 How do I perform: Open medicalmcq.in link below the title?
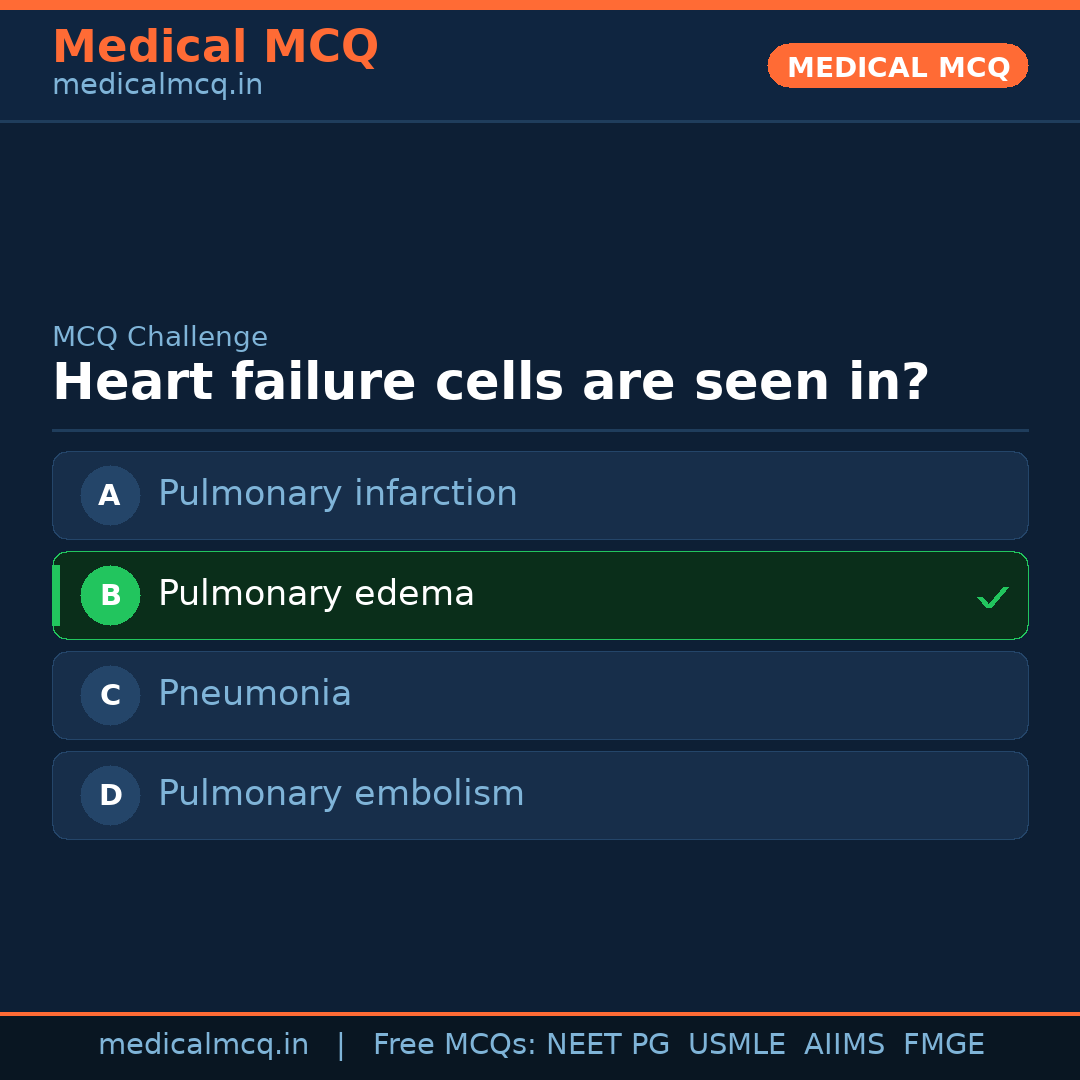pos(157,85)
